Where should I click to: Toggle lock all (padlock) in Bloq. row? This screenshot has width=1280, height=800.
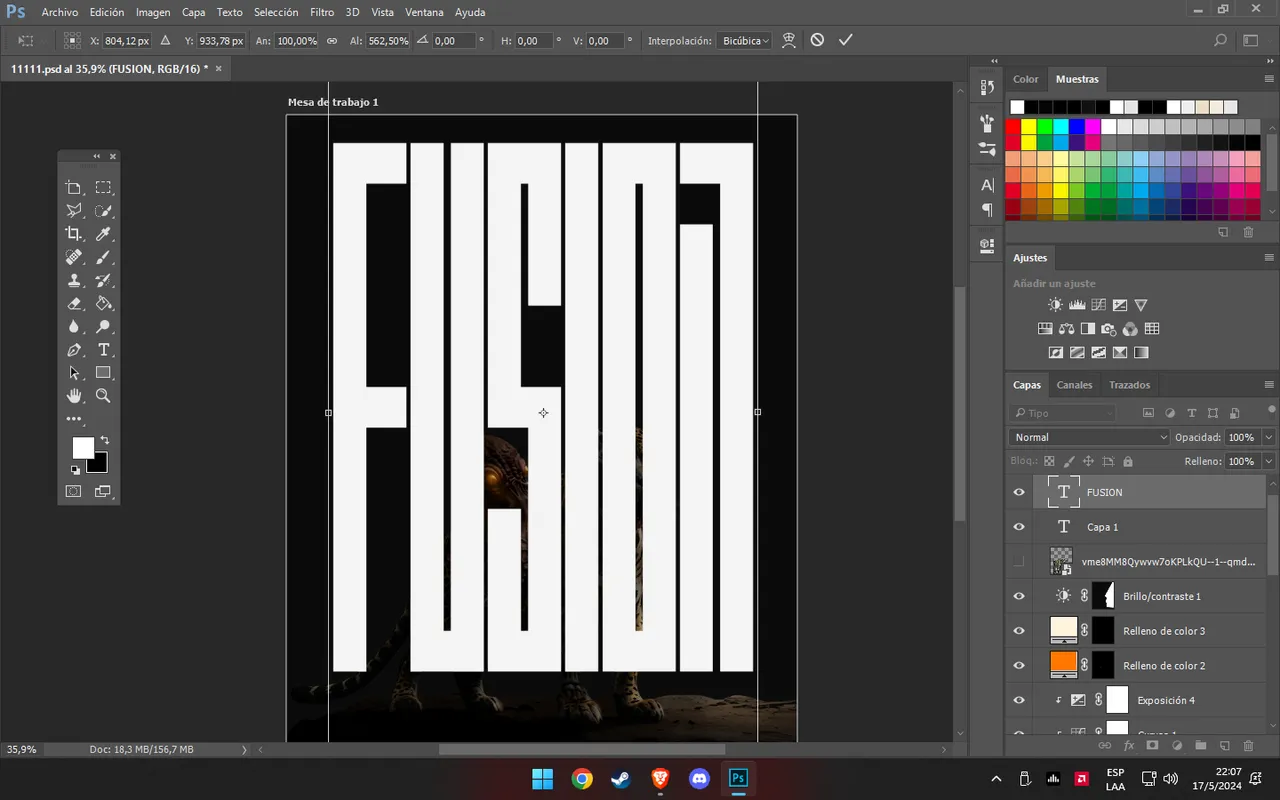(x=1128, y=462)
